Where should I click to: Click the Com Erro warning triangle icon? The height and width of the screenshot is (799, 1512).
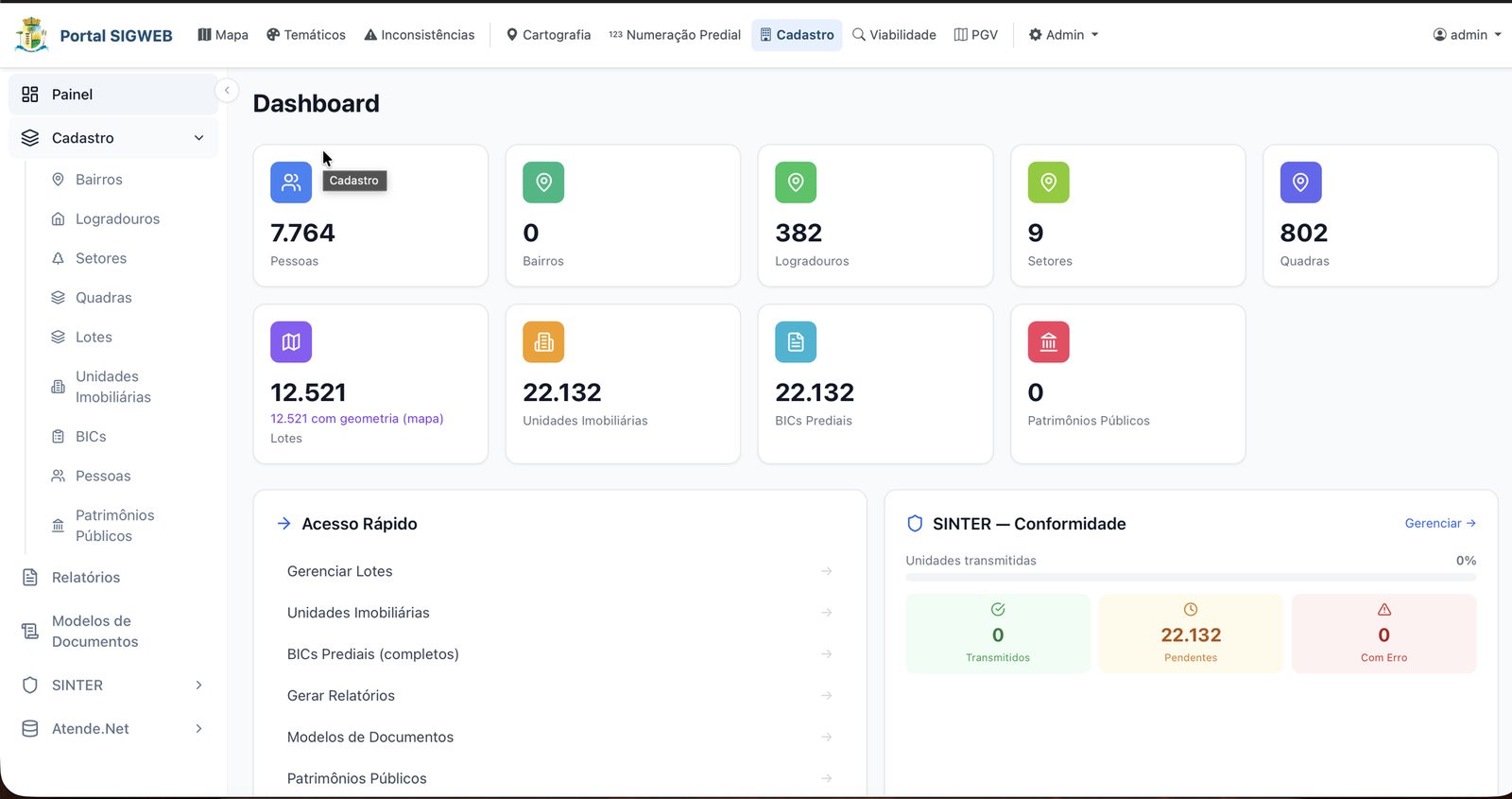click(x=1384, y=609)
